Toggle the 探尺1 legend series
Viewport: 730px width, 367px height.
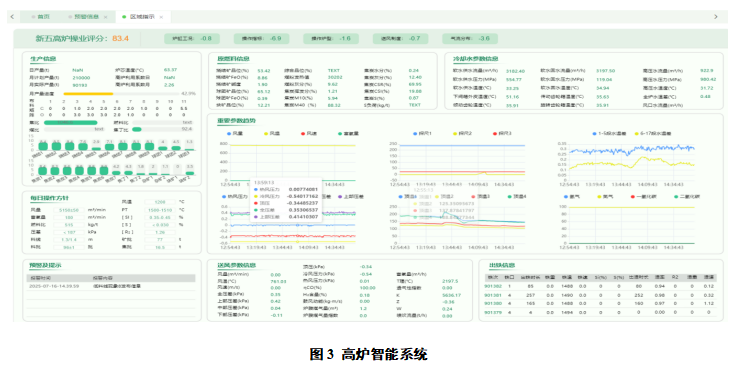(x=422, y=134)
